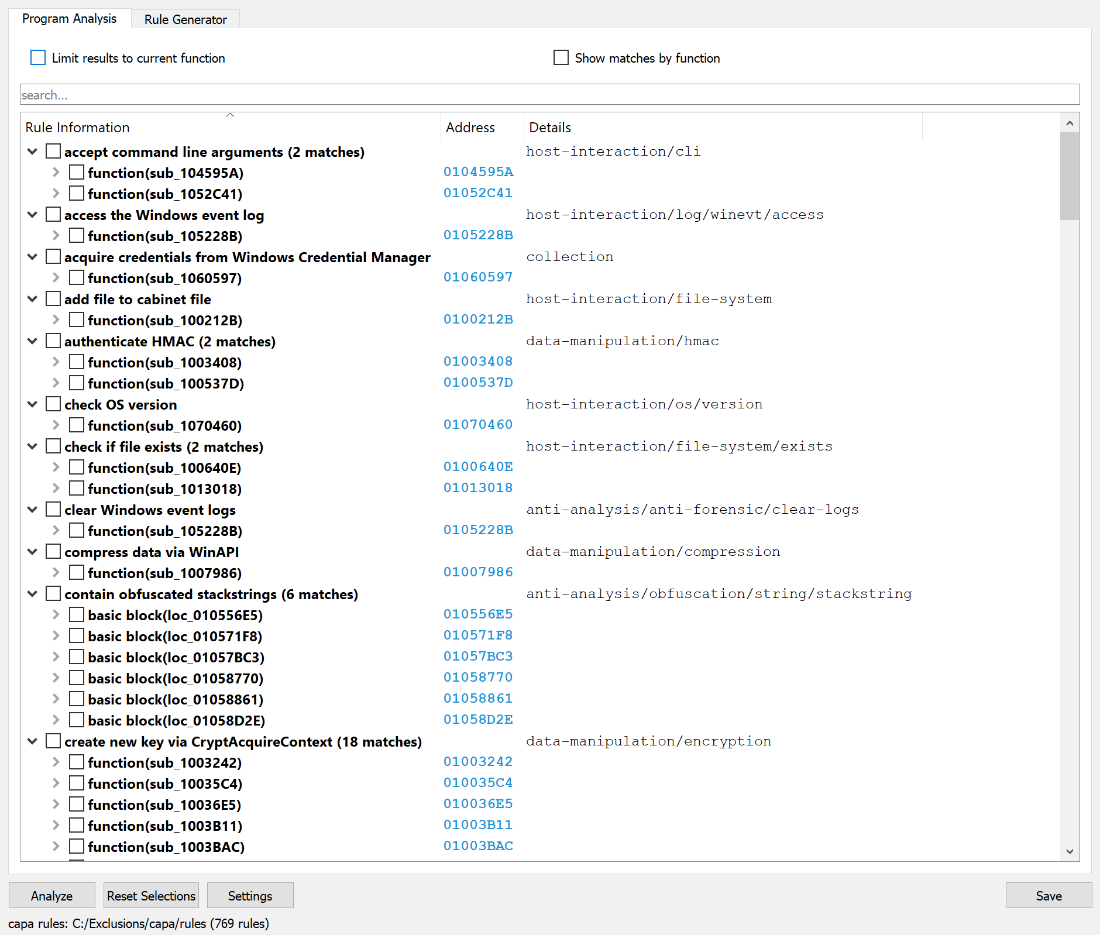Collapse the check if file exists rule

click(x=32, y=446)
